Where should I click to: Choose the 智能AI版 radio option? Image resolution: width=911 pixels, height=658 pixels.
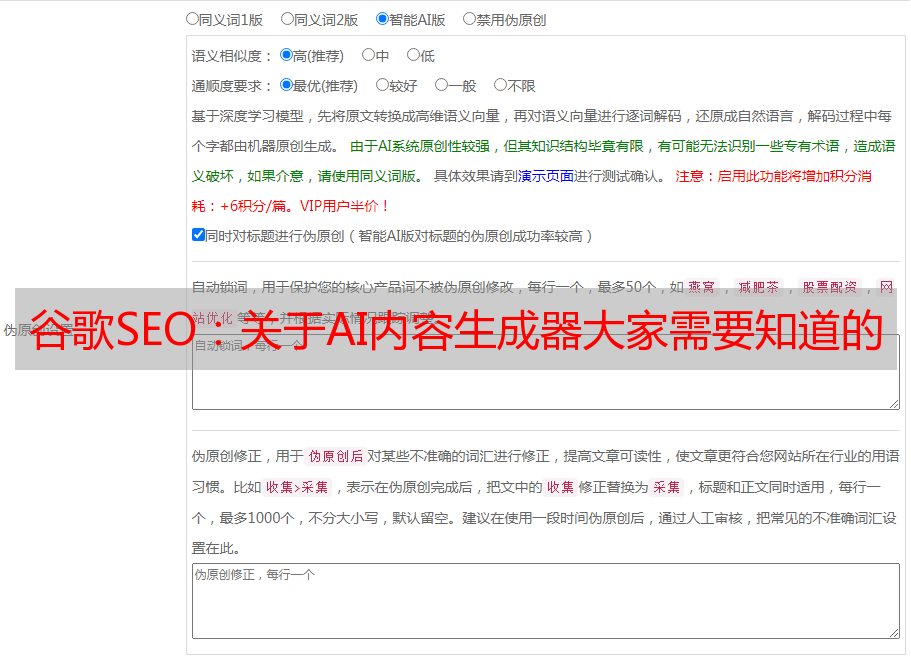[382, 19]
